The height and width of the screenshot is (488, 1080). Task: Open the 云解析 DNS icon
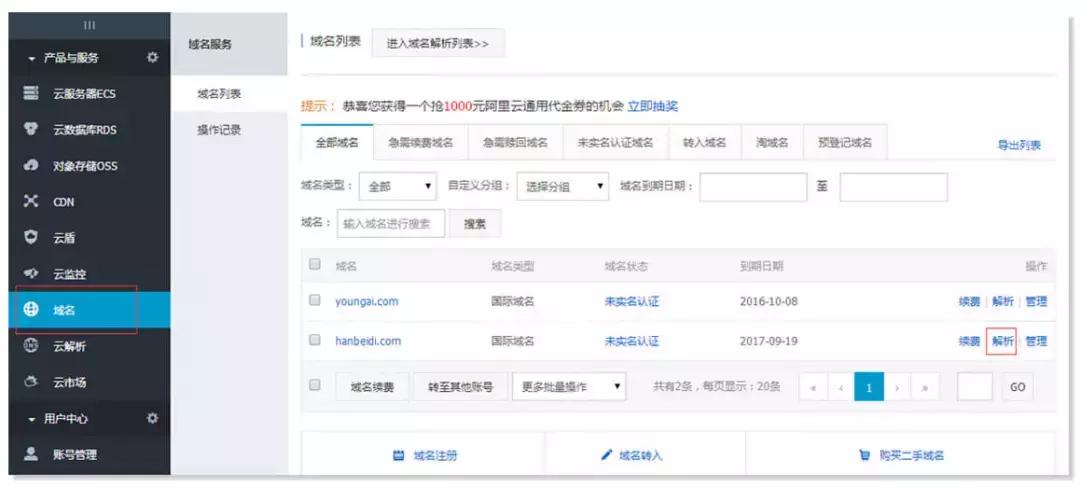(x=31, y=346)
